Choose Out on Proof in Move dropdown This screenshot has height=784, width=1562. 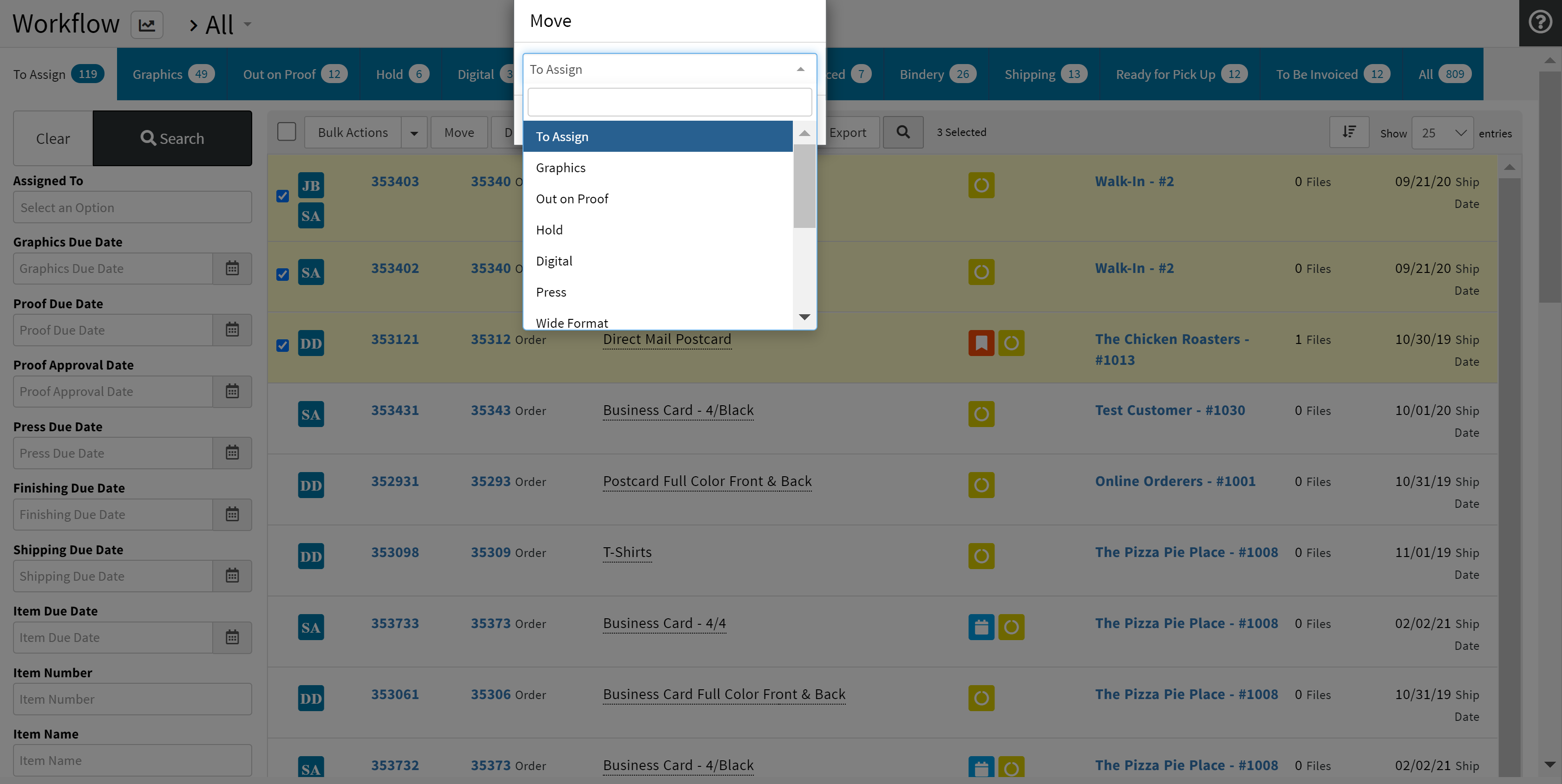click(572, 199)
